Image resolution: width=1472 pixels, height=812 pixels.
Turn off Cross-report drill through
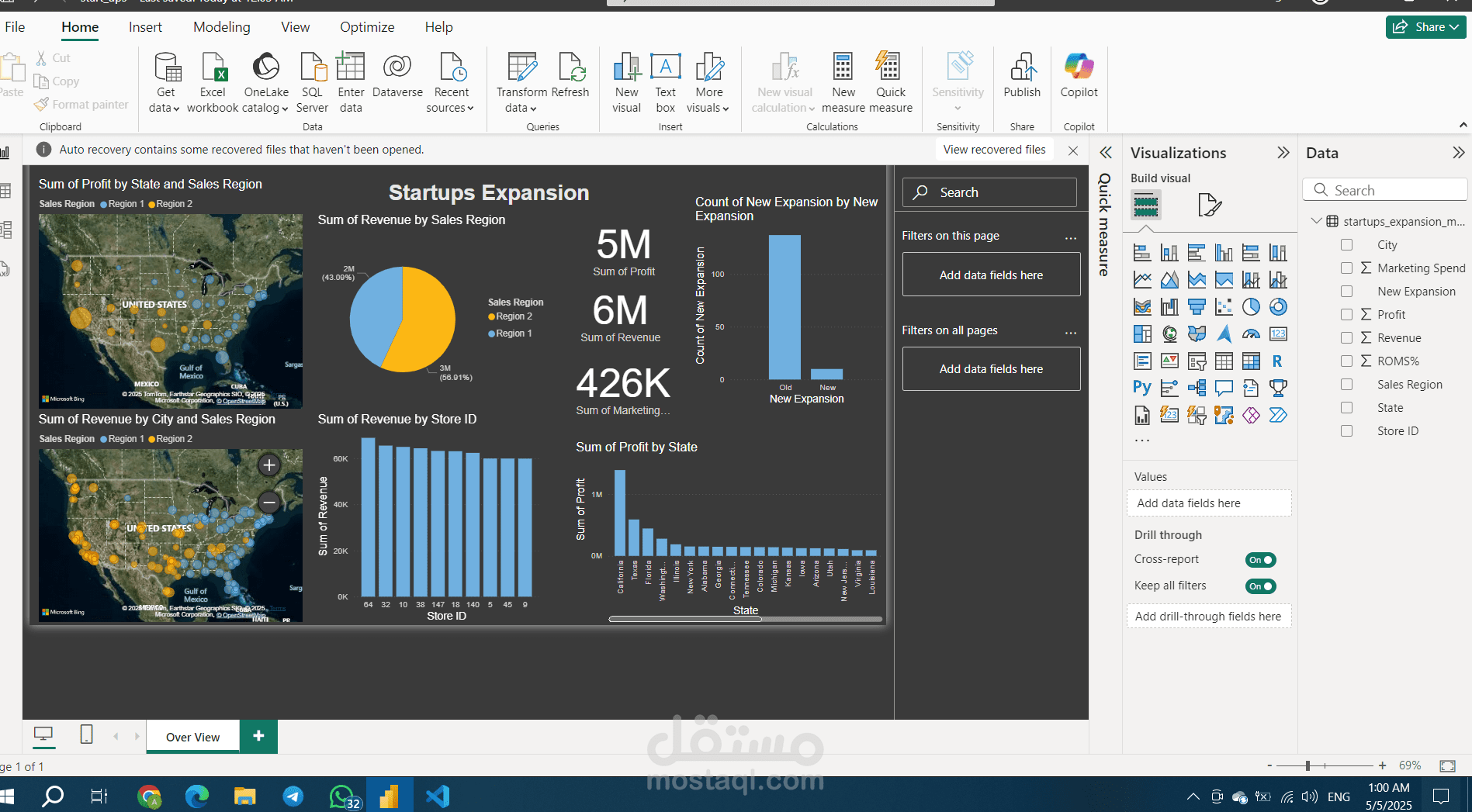[x=1260, y=560]
